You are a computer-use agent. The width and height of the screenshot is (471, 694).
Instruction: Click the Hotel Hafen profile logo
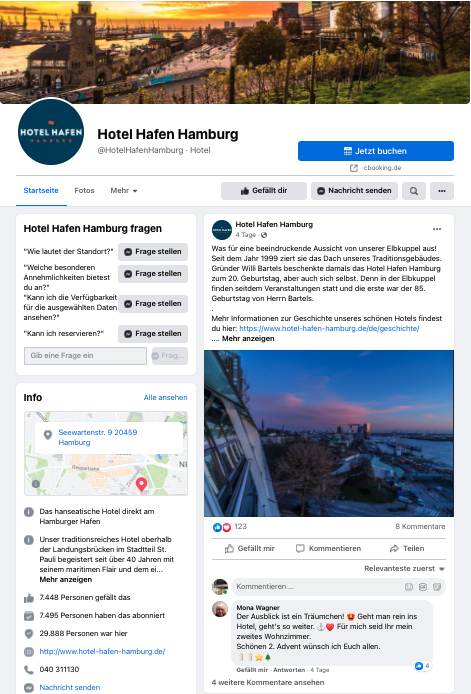(51, 131)
